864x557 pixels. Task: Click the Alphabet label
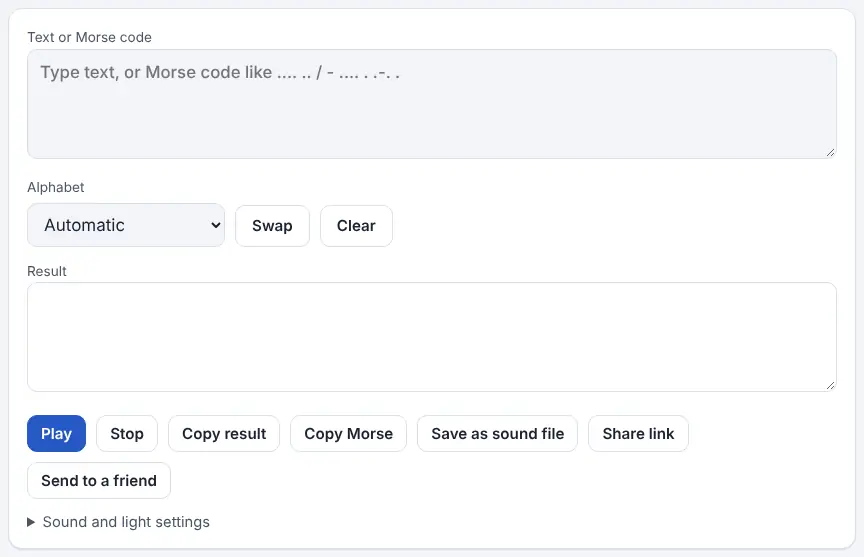56,187
